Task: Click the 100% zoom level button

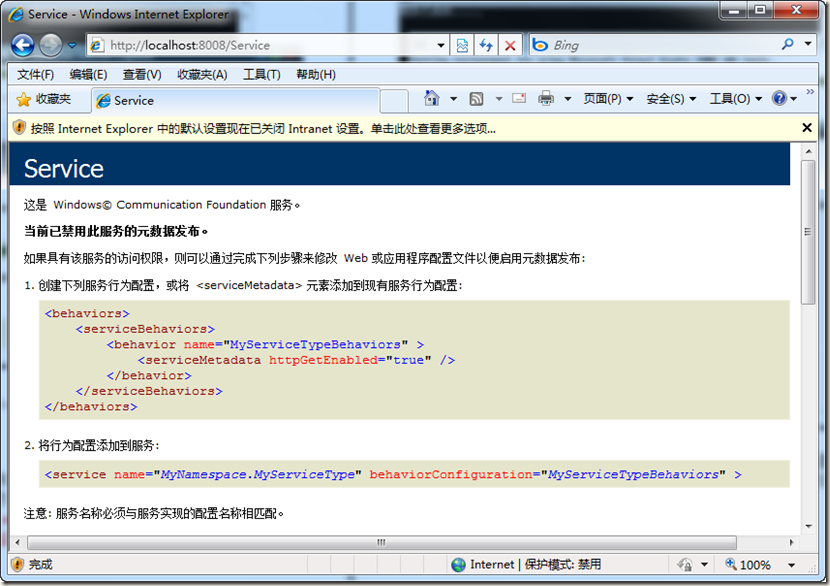Action: (x=748, y=565)
